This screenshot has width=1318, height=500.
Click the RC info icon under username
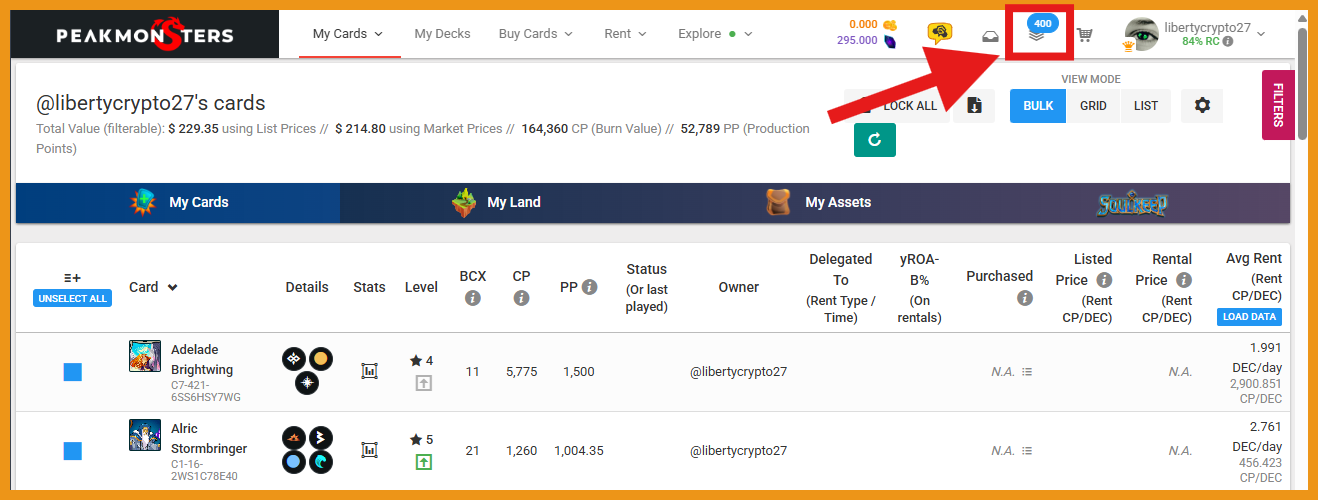coord(1227,42)
